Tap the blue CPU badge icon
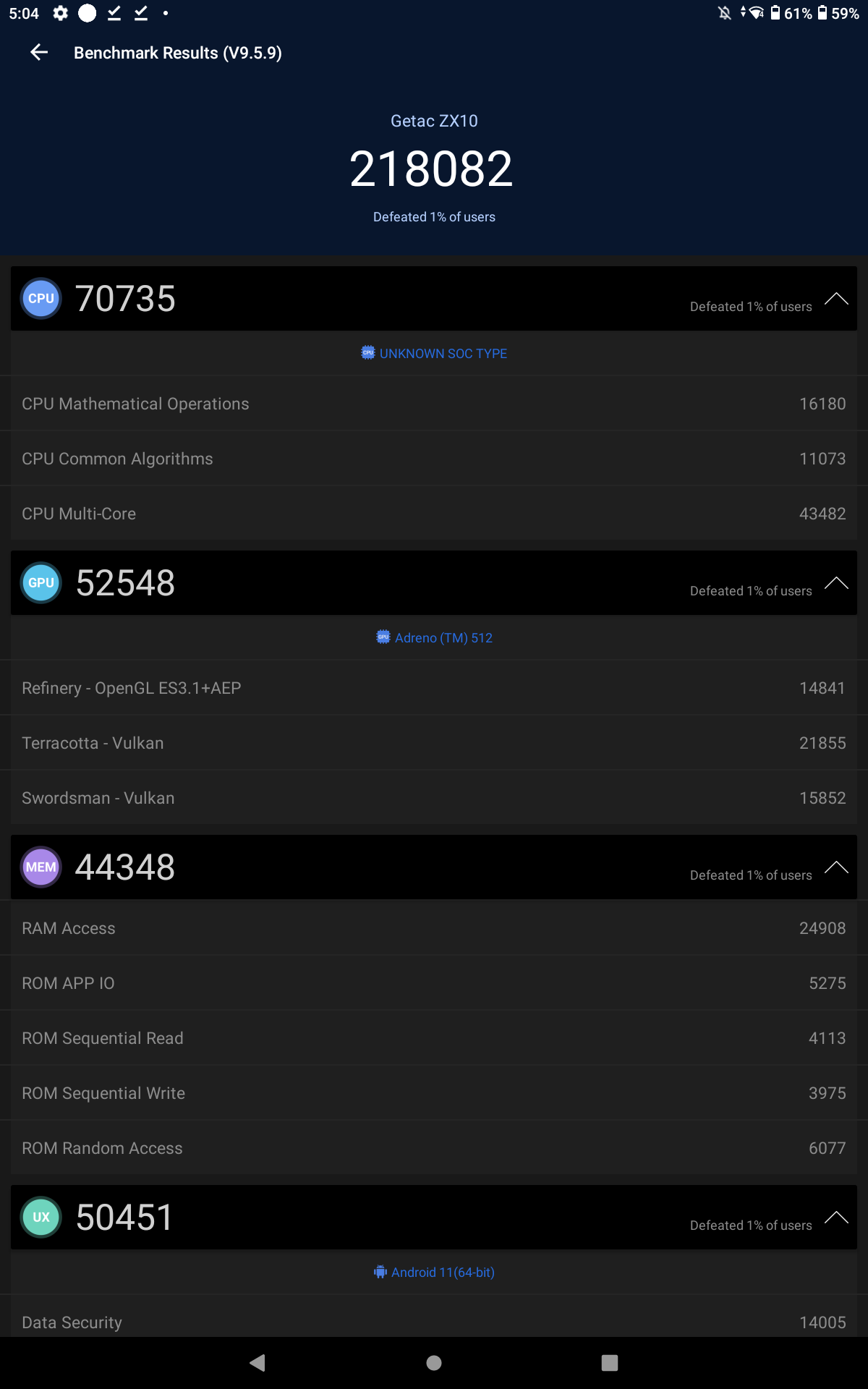Viewport: 868px width, 1389px height. 41,298
